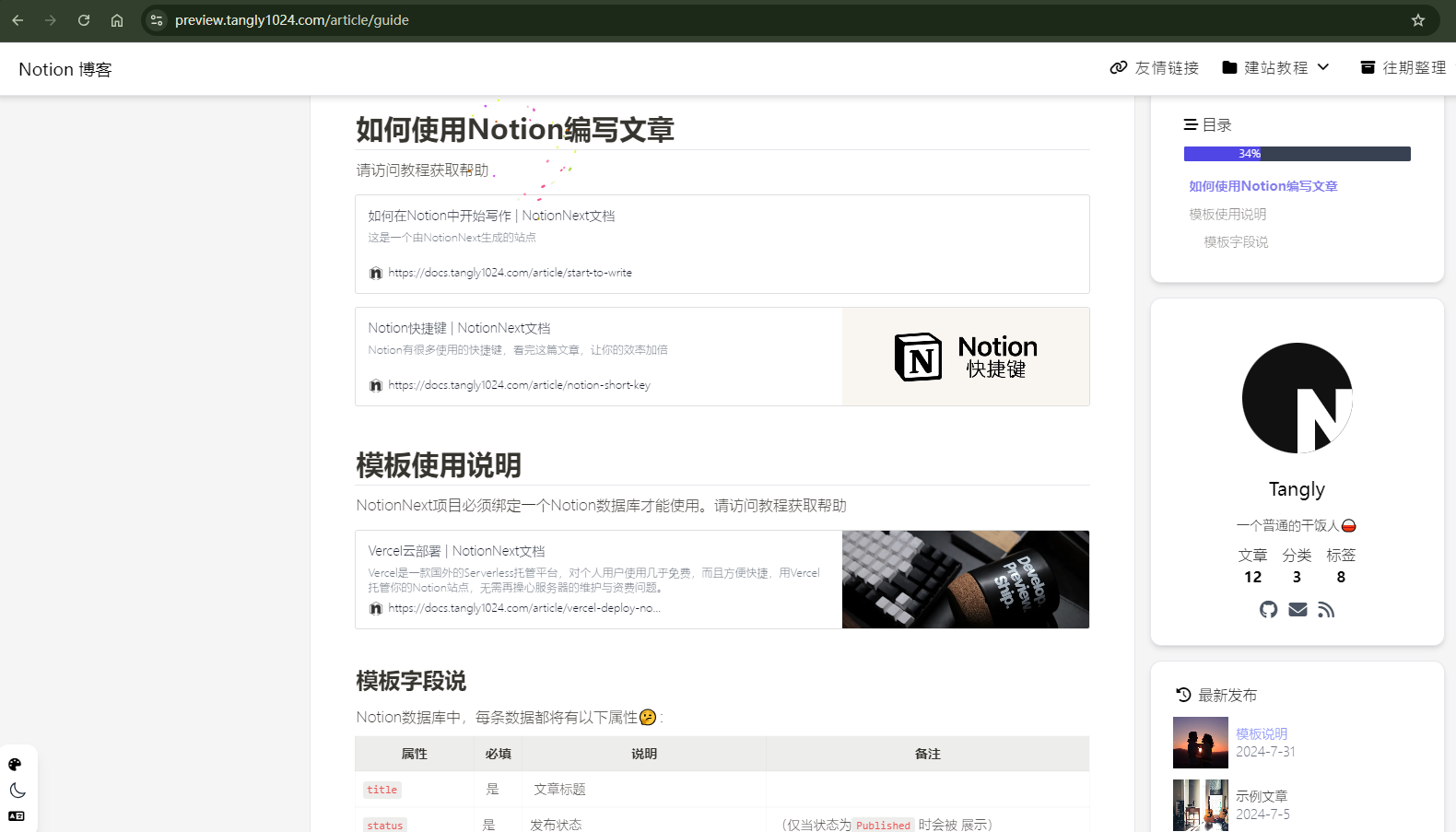Open latest post 示例文章
Screen dimensions: 1456x832
coord(1262,796)
